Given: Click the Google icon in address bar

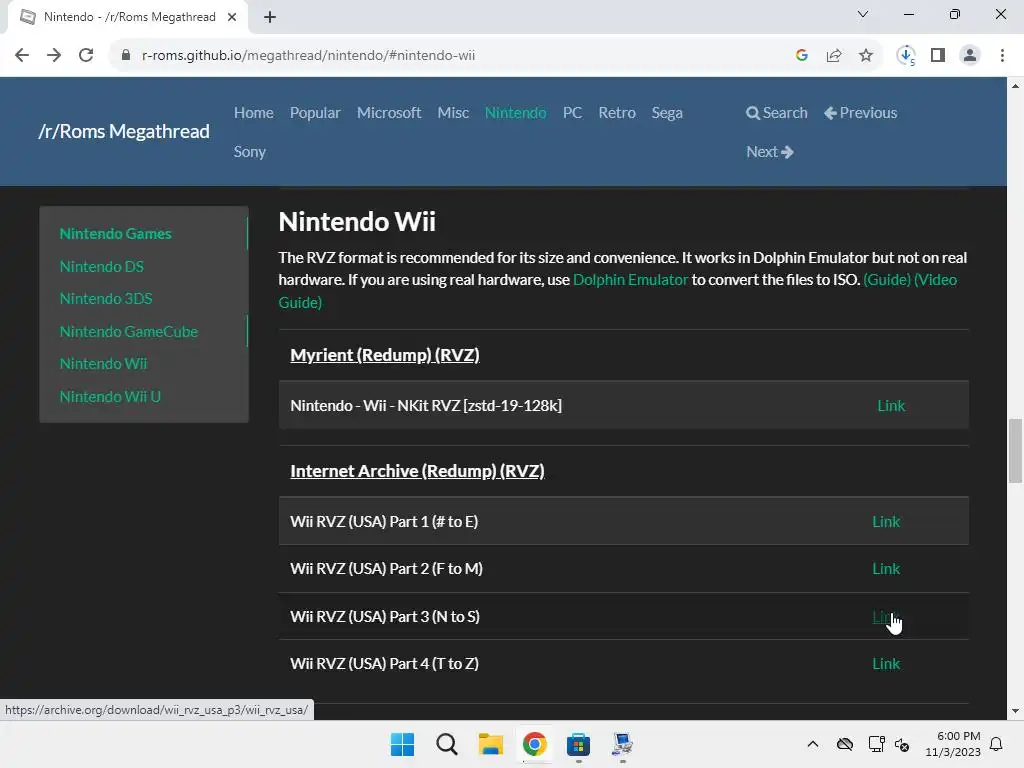Looking at the screenshot, I should coord(802,56).
